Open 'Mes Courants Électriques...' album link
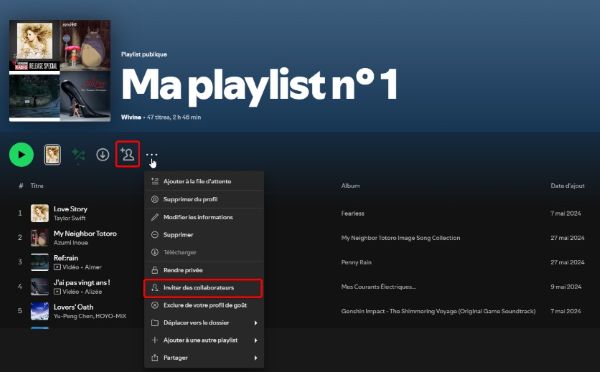 tap(378, 287)
